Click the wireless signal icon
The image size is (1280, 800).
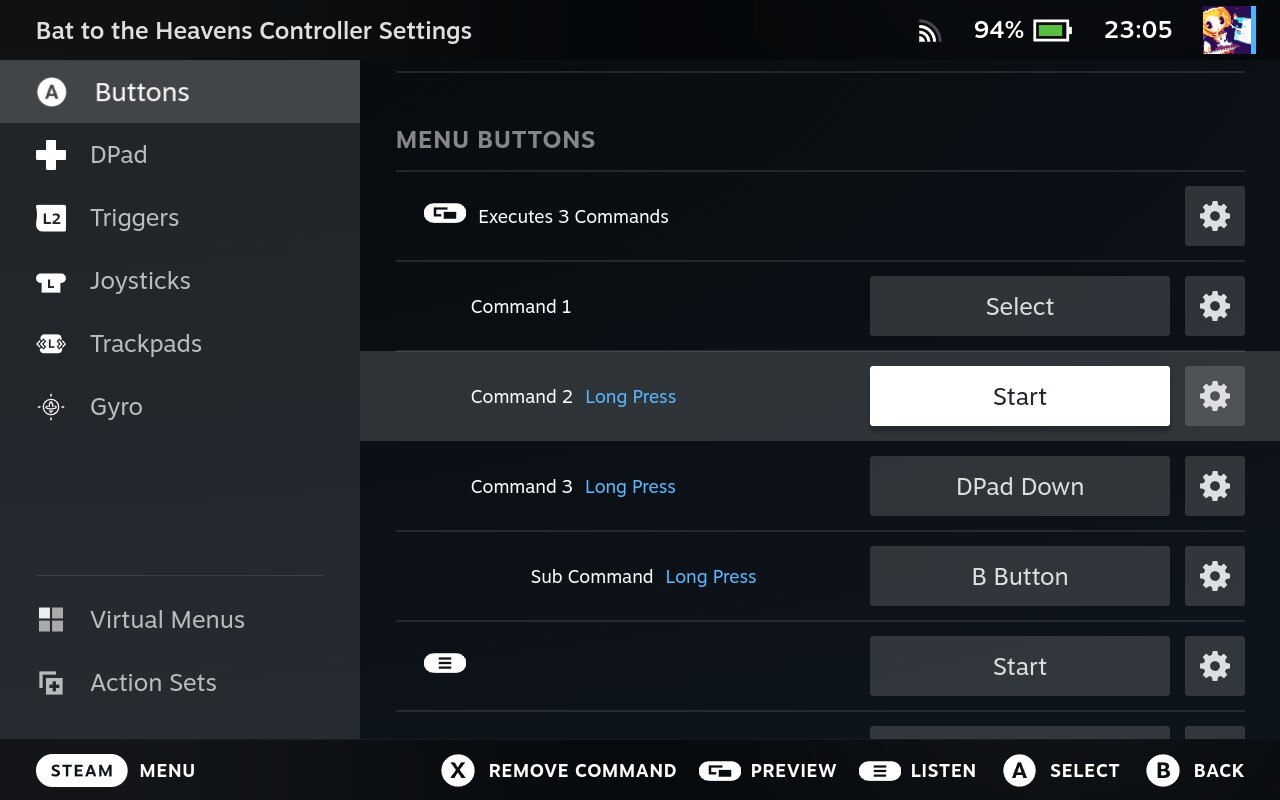(x=929, y=32)
